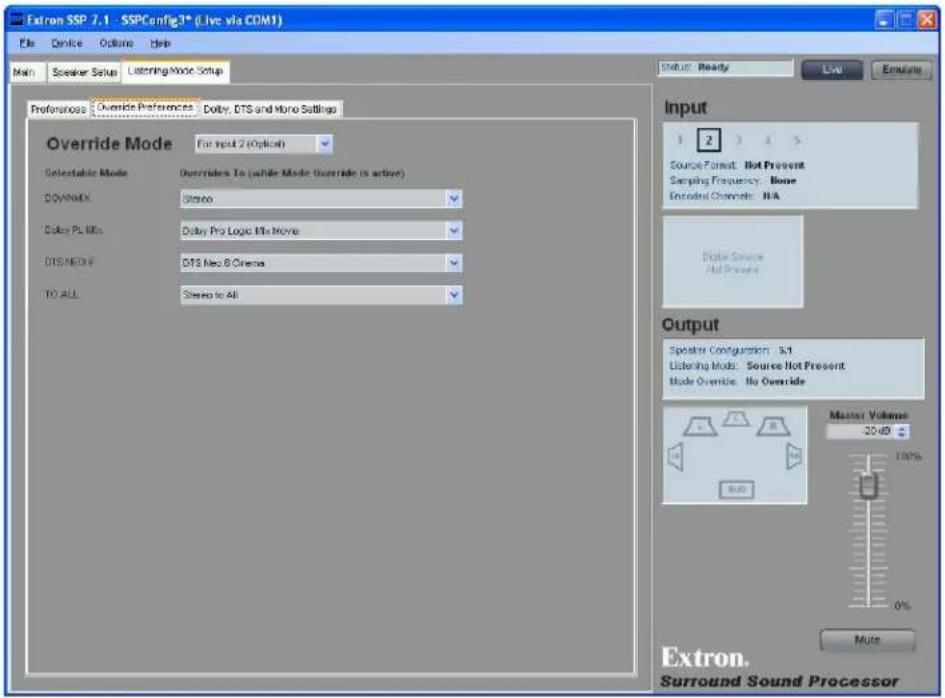Click the Speaker Configuration 5.1 text

pyautogui.click(x=731, y=350)
